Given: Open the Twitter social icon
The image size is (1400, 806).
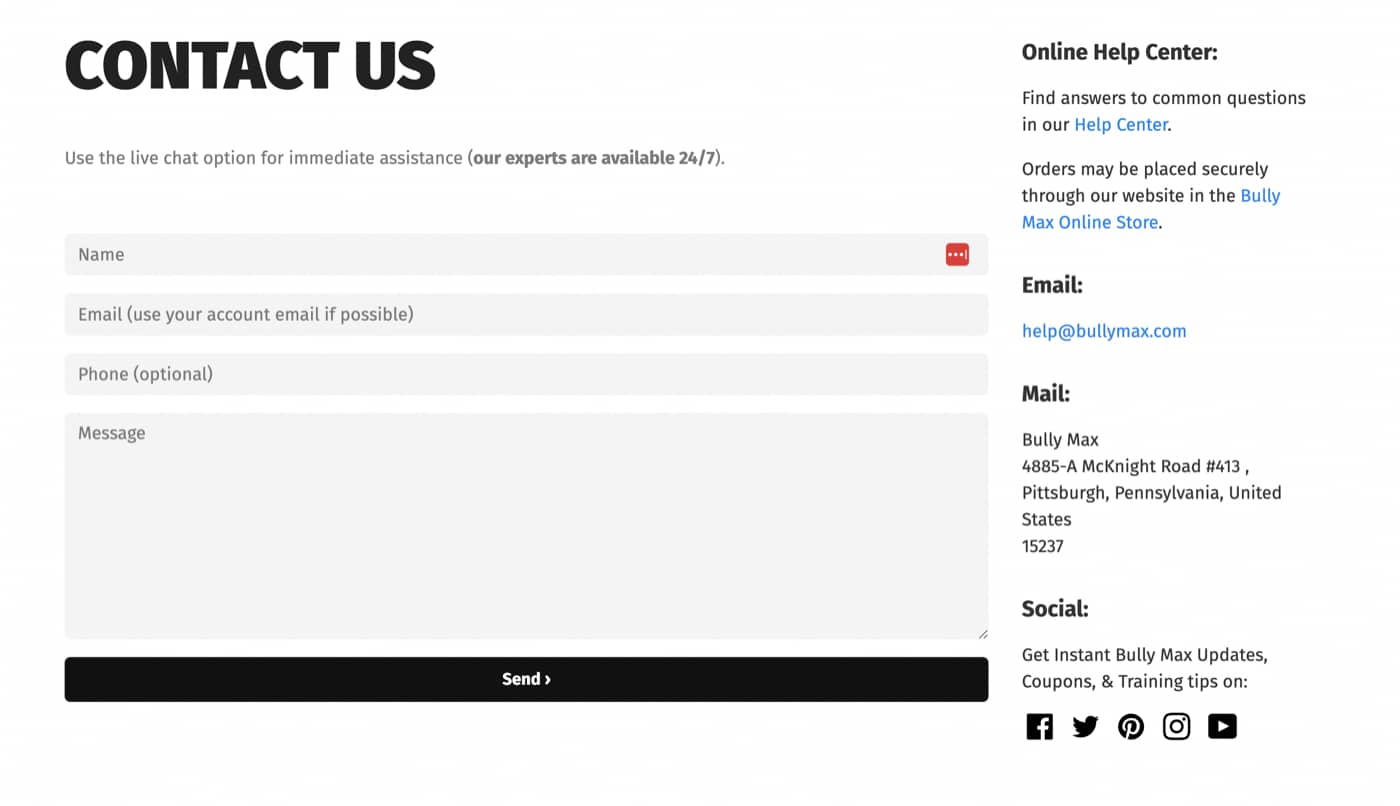Looking at the screenshot, I should (x=1085, y=727).
